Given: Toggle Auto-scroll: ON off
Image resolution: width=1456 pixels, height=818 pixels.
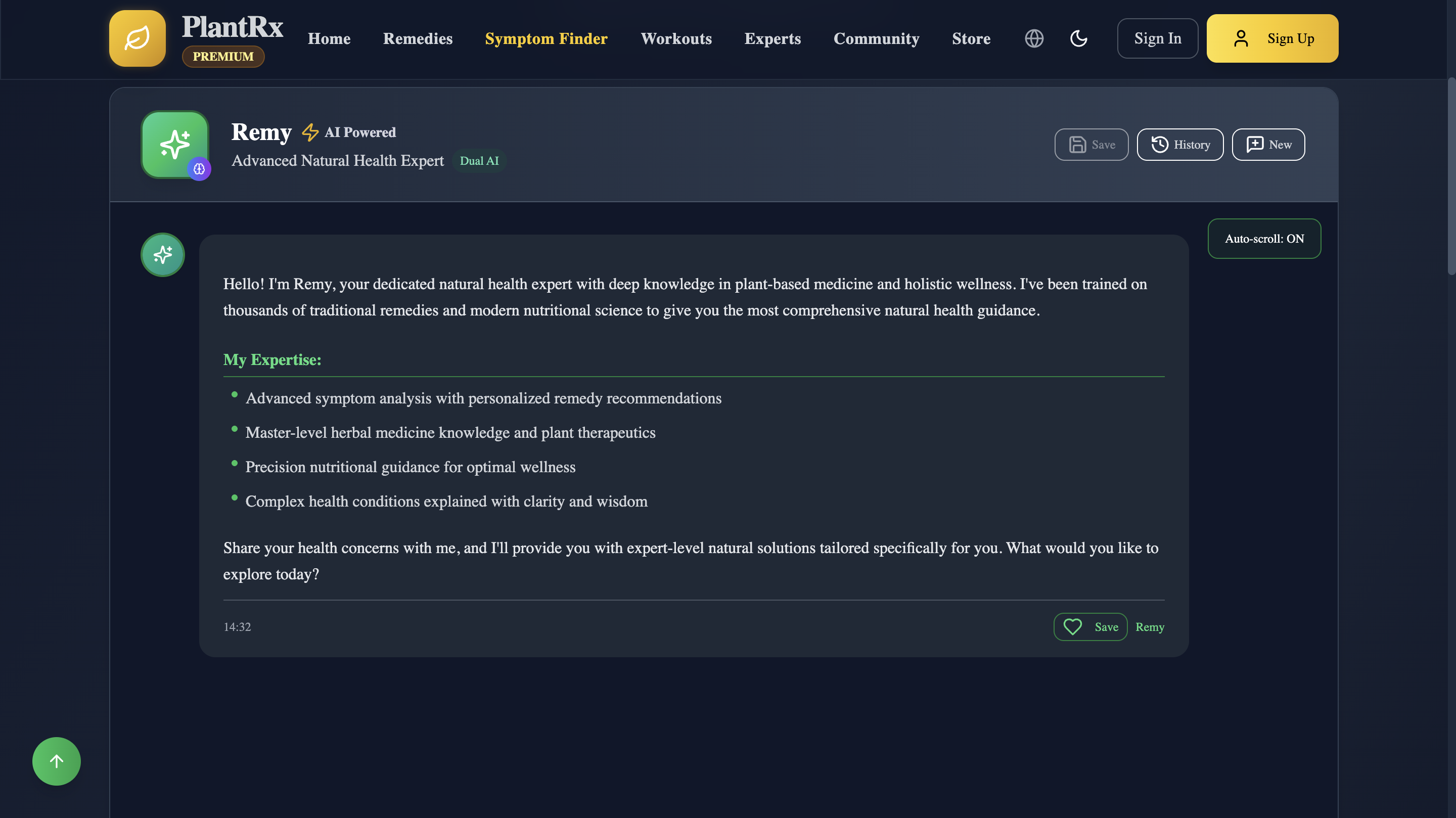Looking at the screenshot, I should tap(1264, 239).
